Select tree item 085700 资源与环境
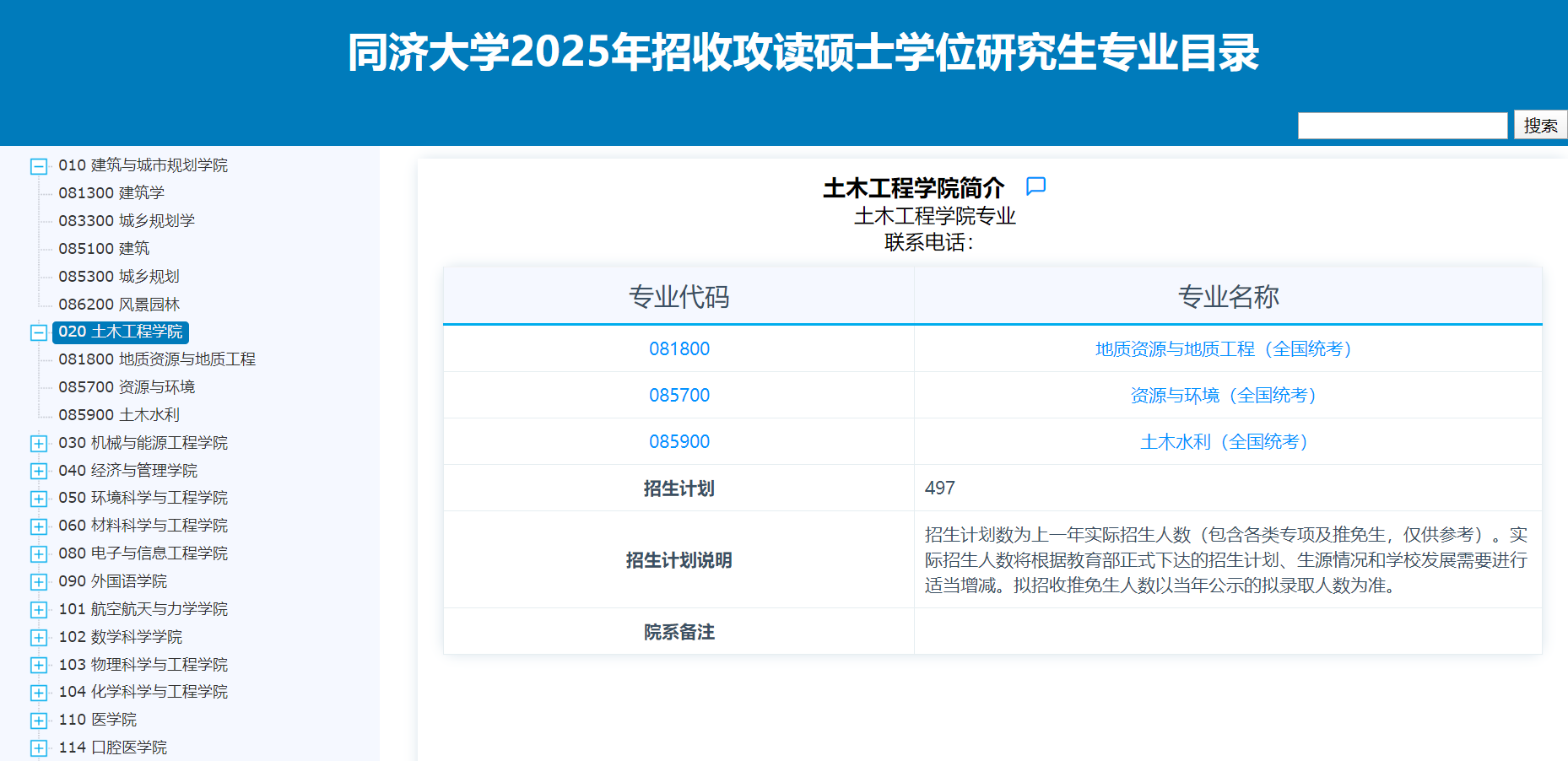This screenshot has height=761, width=1568. point(127,387)
